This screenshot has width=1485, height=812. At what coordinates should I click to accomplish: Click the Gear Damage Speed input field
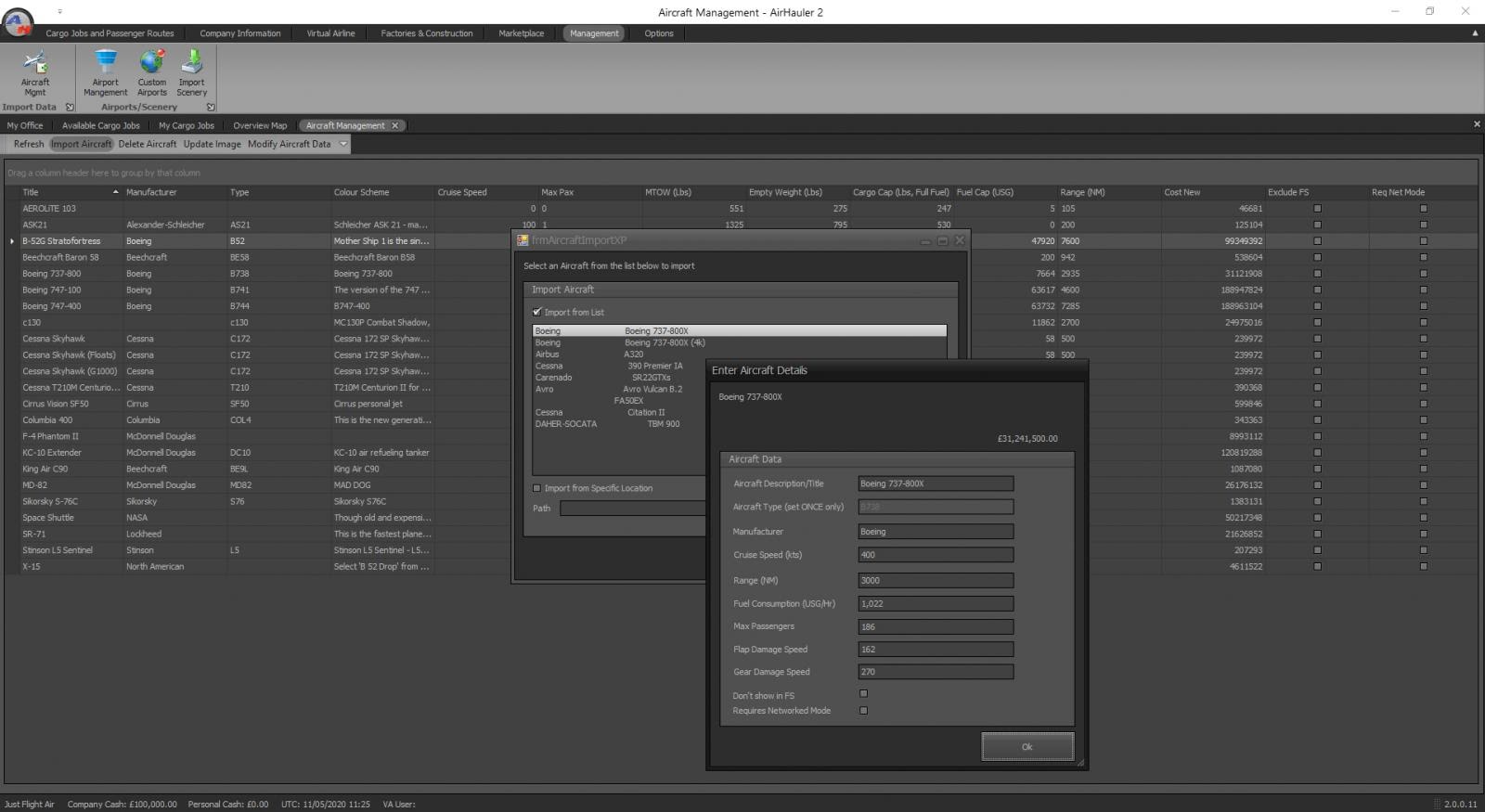[x=936, y=672]
